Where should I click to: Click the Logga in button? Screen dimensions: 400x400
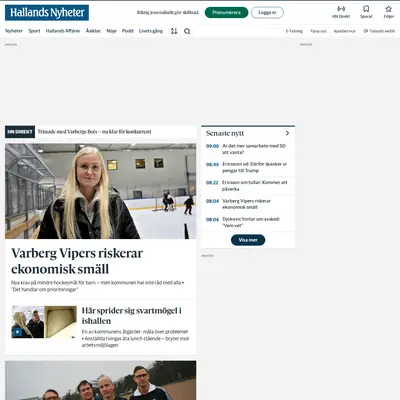(267, 13)
